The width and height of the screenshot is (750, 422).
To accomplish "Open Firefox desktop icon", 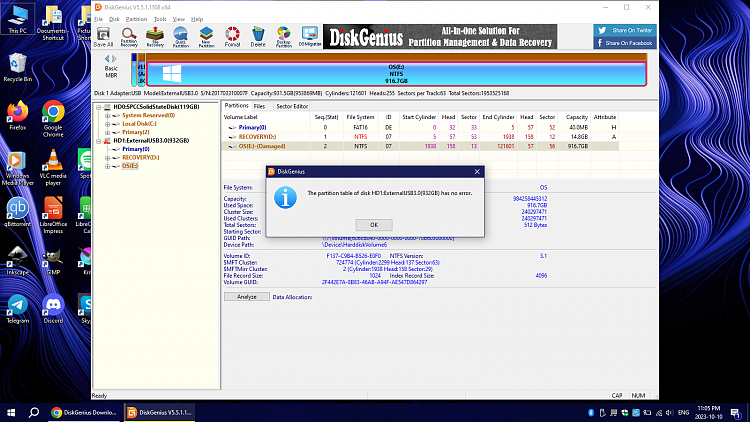I will [18, 115].
